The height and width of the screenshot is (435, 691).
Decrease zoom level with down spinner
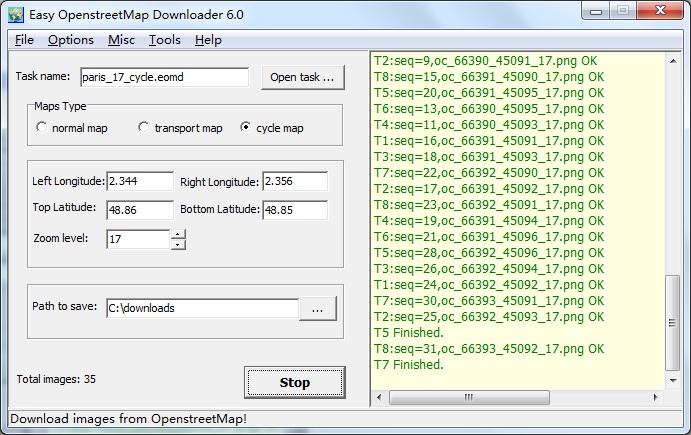tap(178, 245)
